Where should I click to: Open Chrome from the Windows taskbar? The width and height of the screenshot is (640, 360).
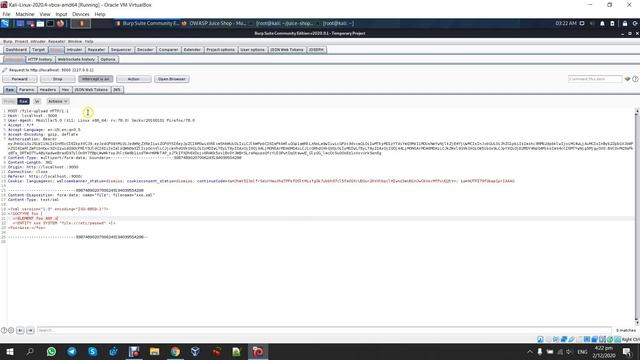pos(175,351)
